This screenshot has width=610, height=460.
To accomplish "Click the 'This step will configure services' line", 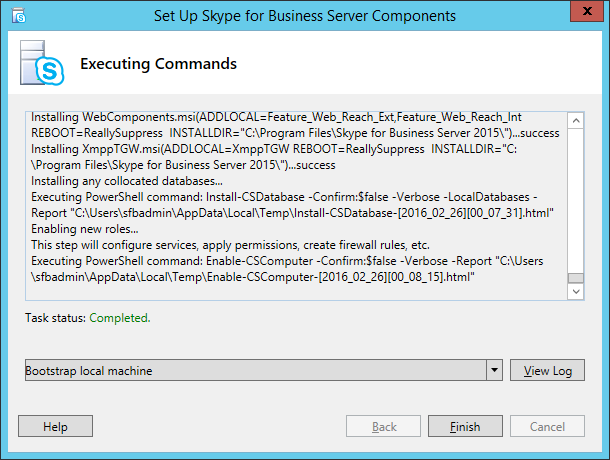I will click(230, 245).
